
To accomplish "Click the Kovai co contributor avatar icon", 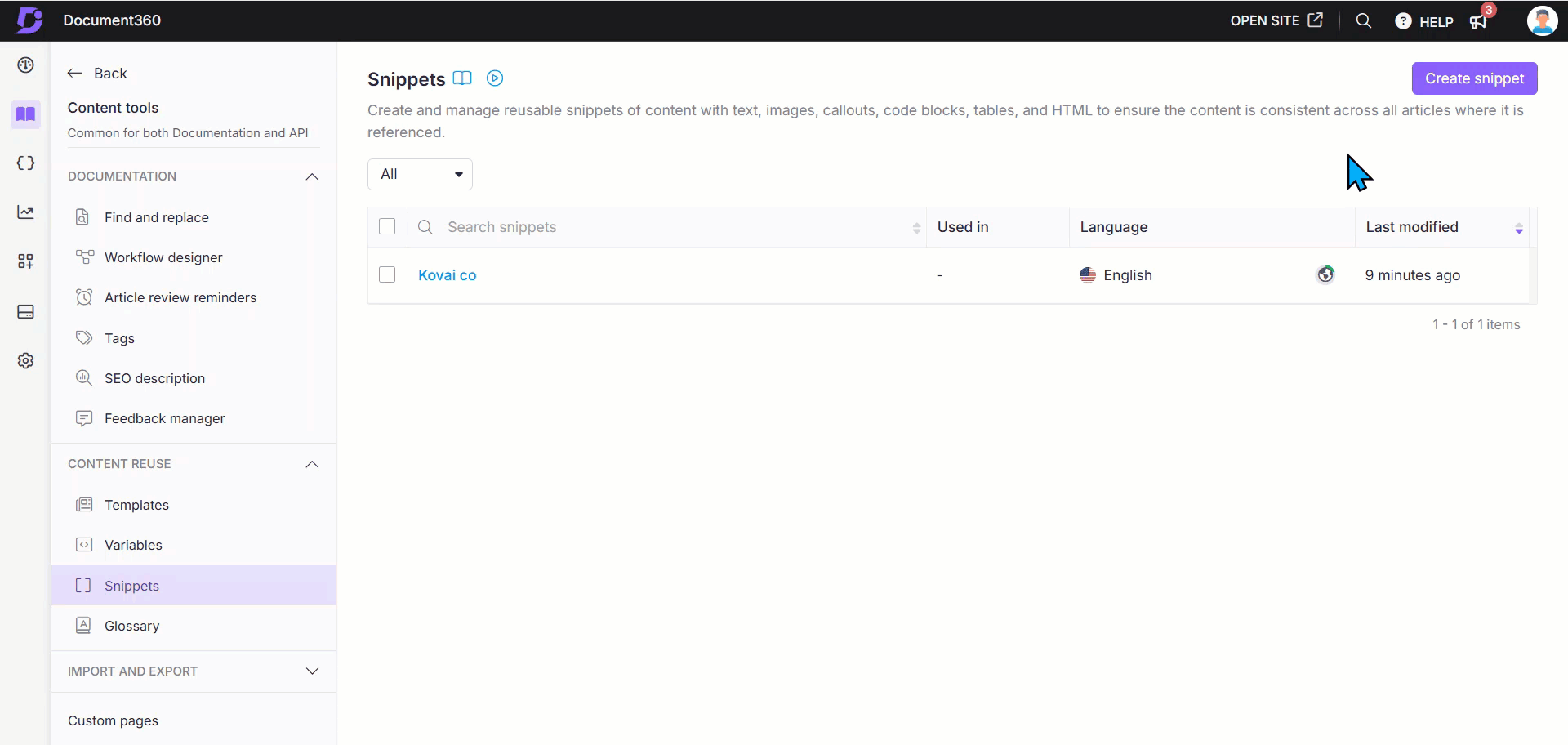I will [1325, 274].
